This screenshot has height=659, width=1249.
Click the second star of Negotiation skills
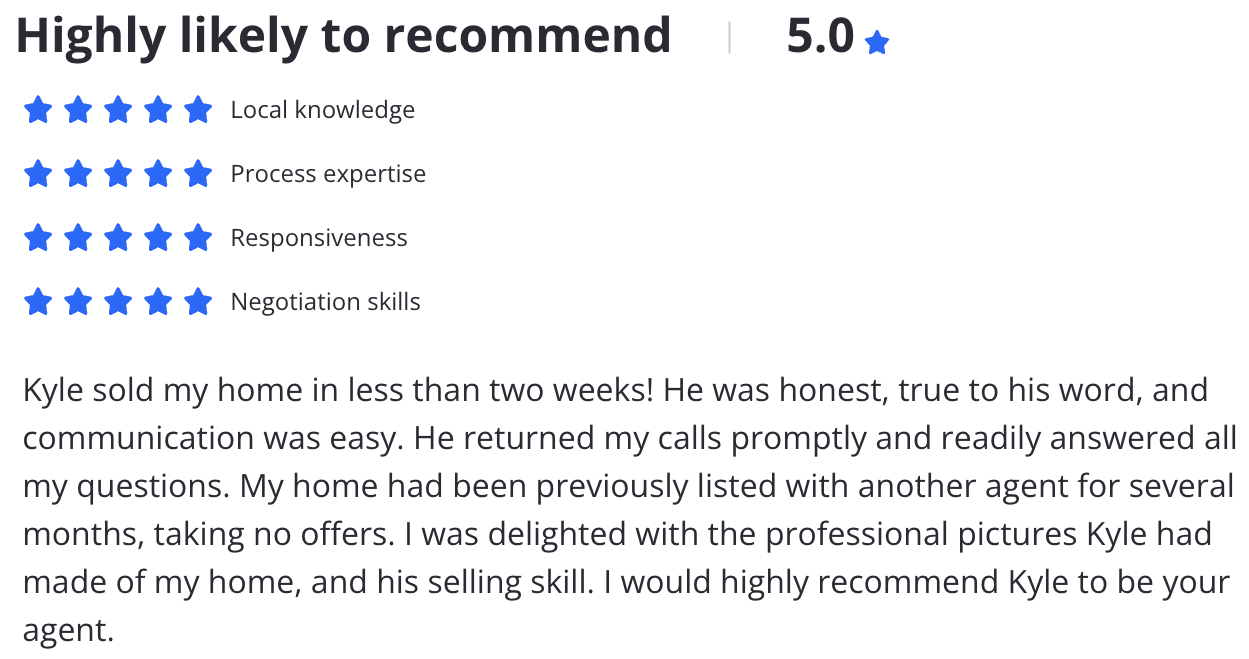[x=78, y=302]
